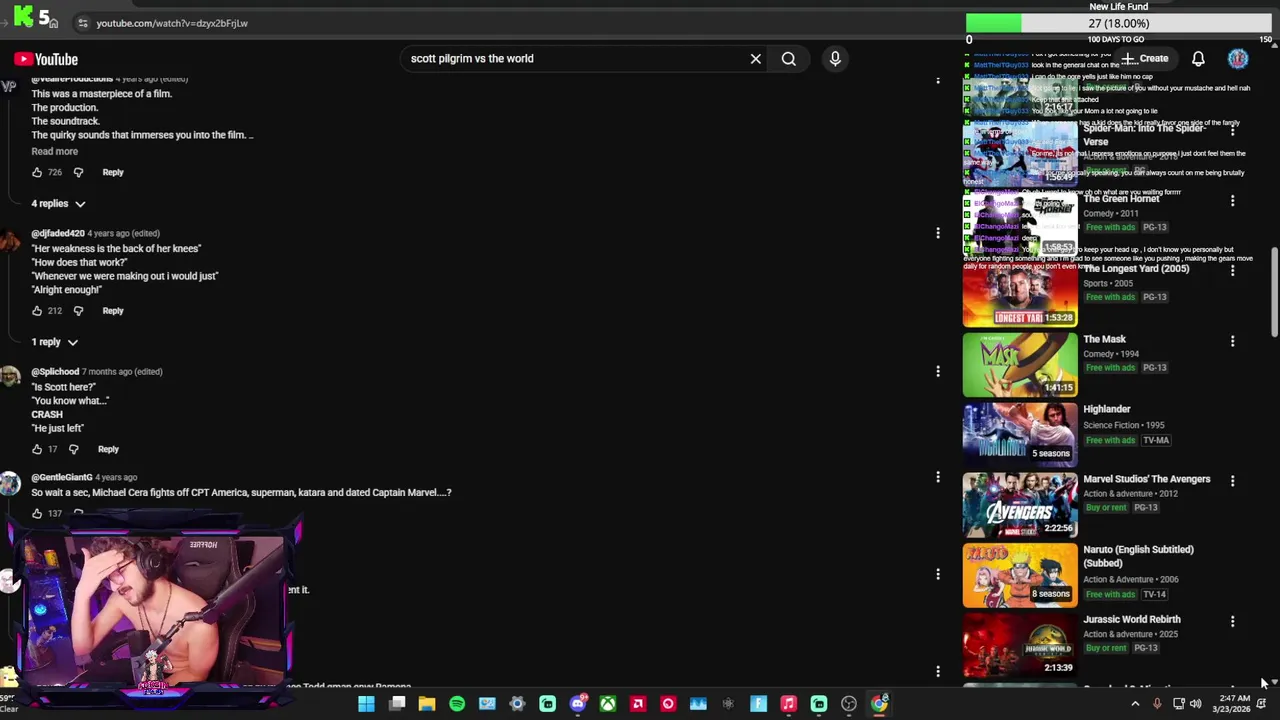Open options menu for @Splichood comment
1280x720 pixels.
[938, 371]
